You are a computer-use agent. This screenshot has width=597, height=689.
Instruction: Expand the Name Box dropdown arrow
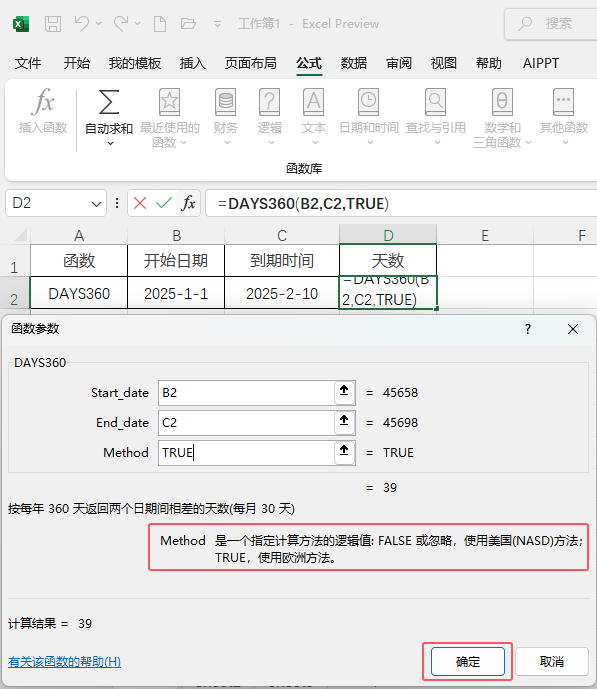(x=96, y=204)
